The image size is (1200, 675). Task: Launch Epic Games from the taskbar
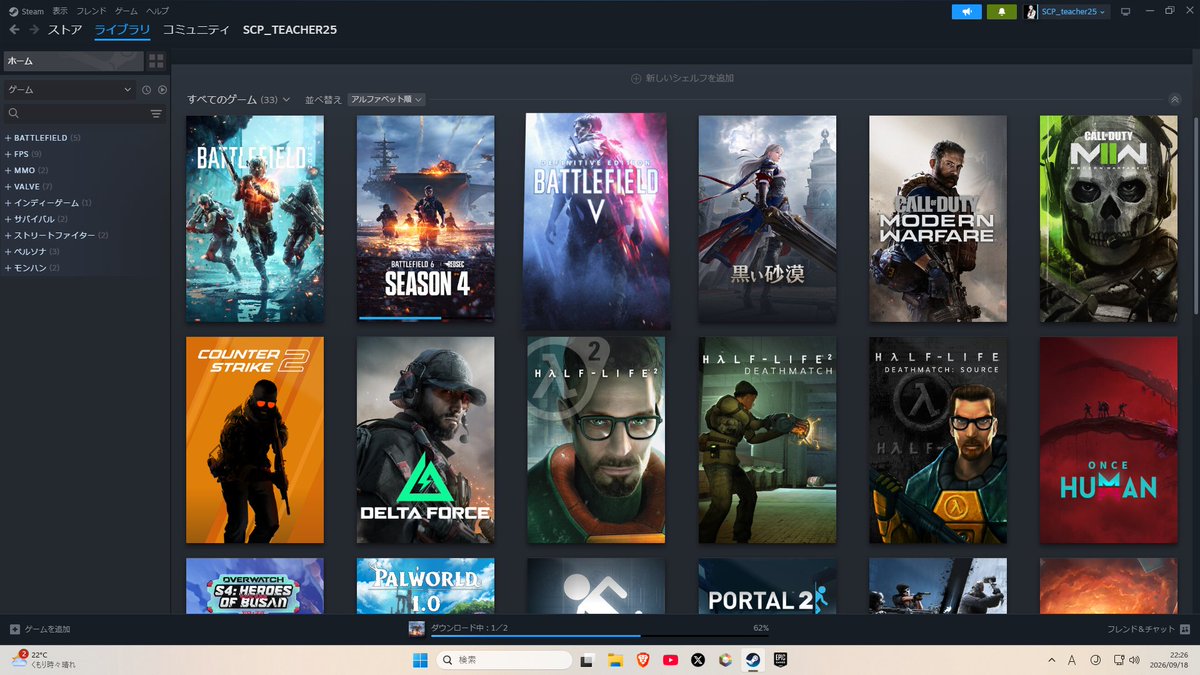coord(780,660)
